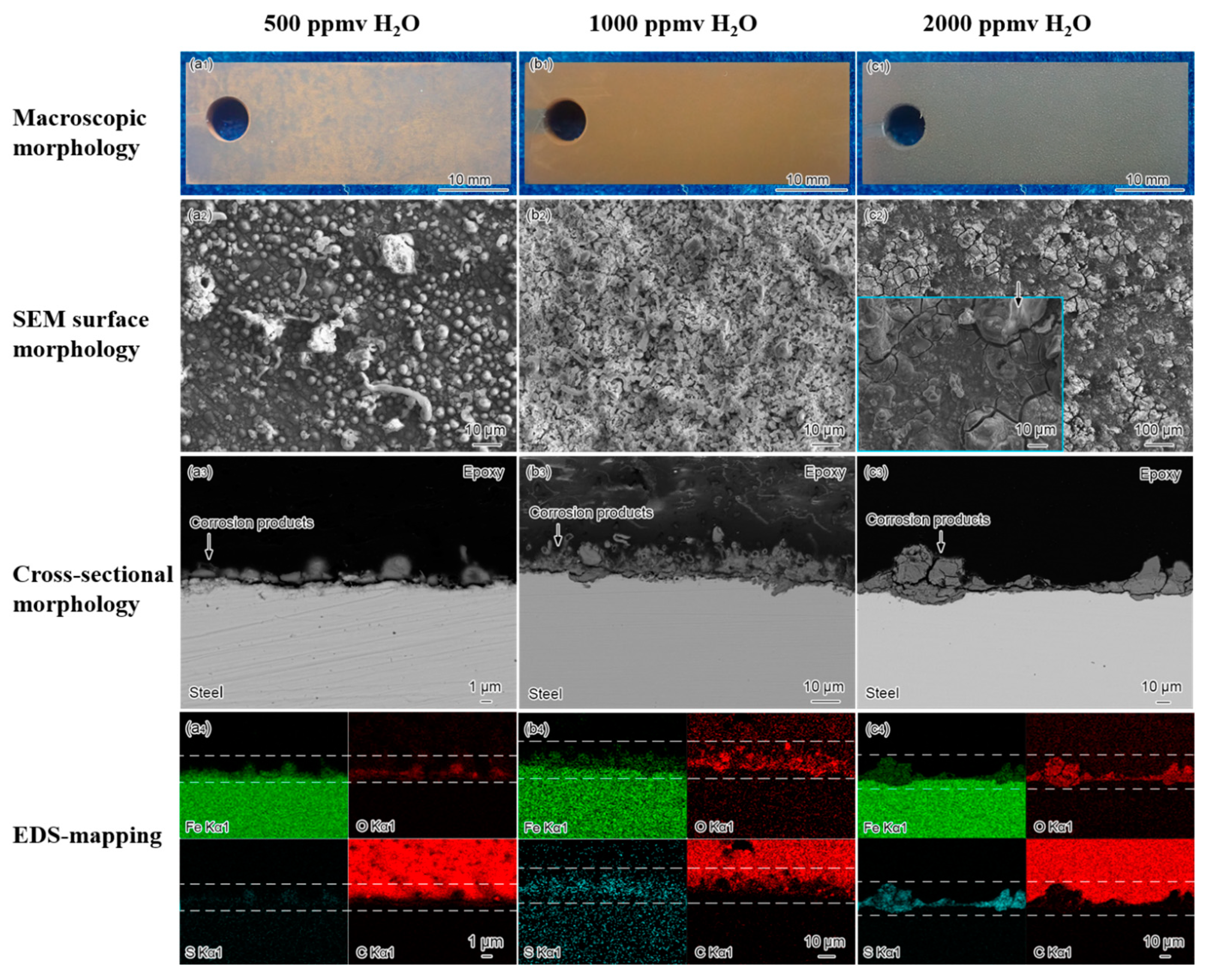Select the cyan S Ka1 map in (c4)
The image size is (1208, 980).
[941, 902]
